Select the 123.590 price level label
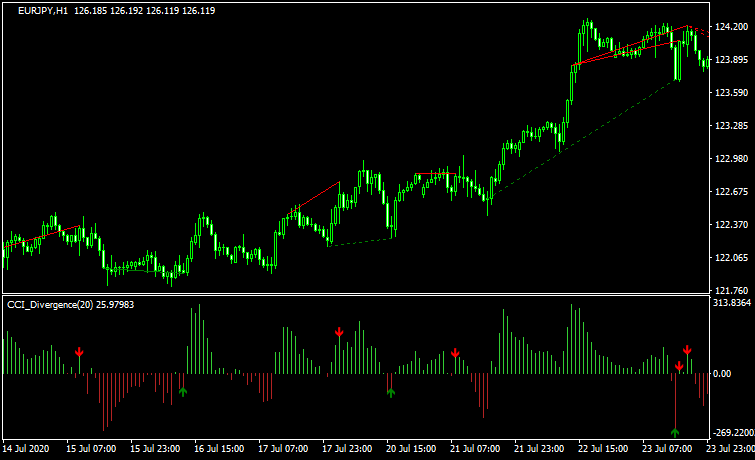This screenshot has height=460, width=755. (x=732, y=94)
